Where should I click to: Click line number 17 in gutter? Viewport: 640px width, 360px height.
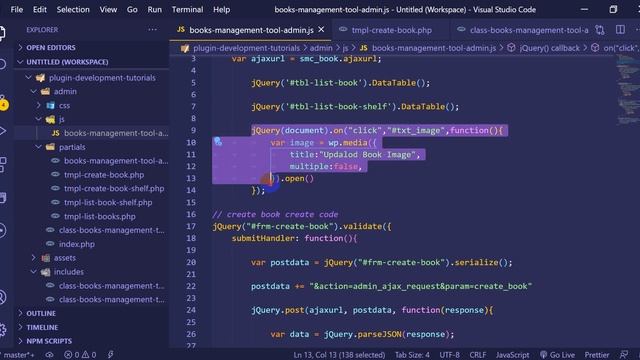(x=191, y=226)
